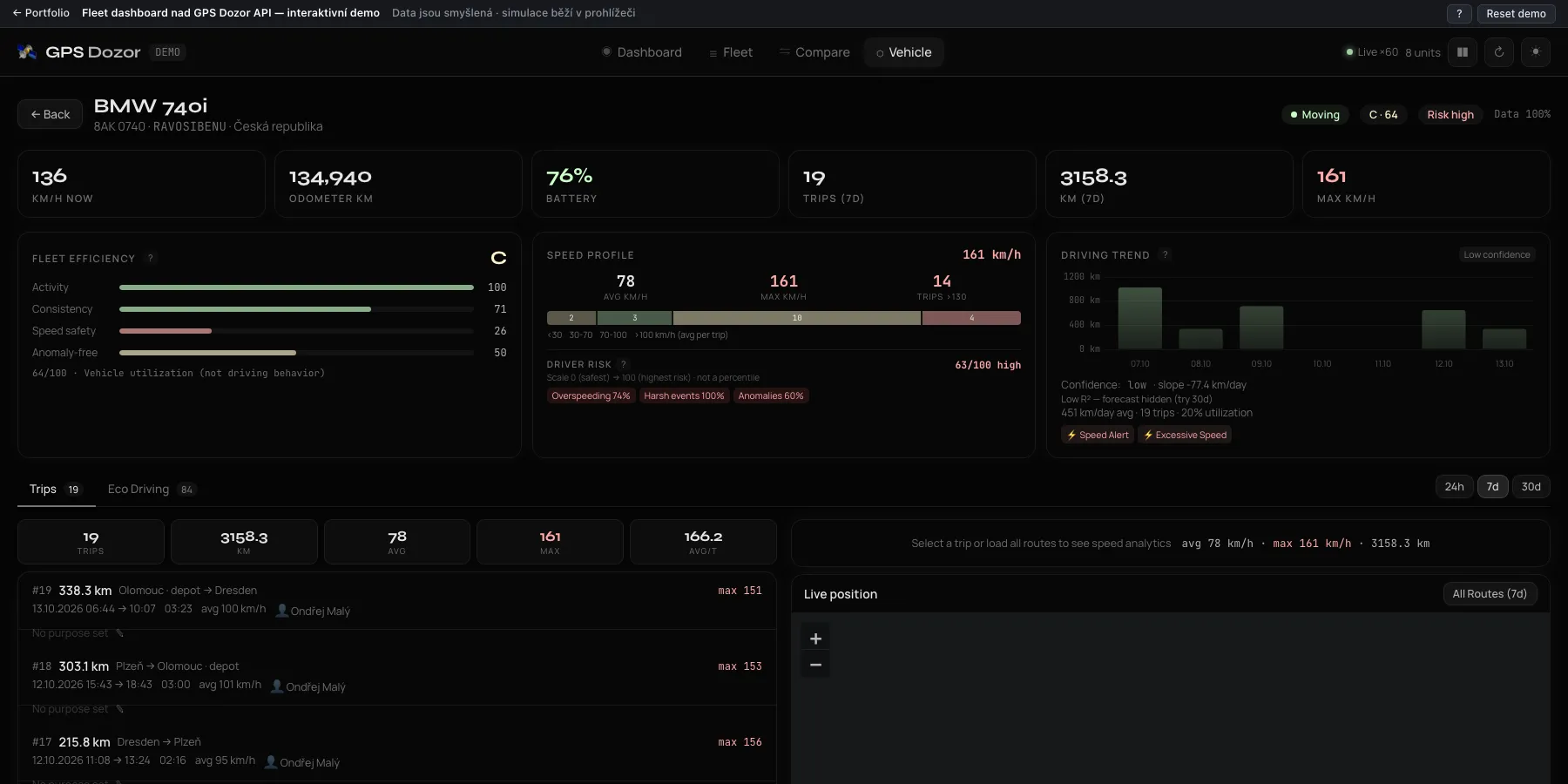
Task: Click the Activity efficiency bar
Action: click(x=296, y=287)
